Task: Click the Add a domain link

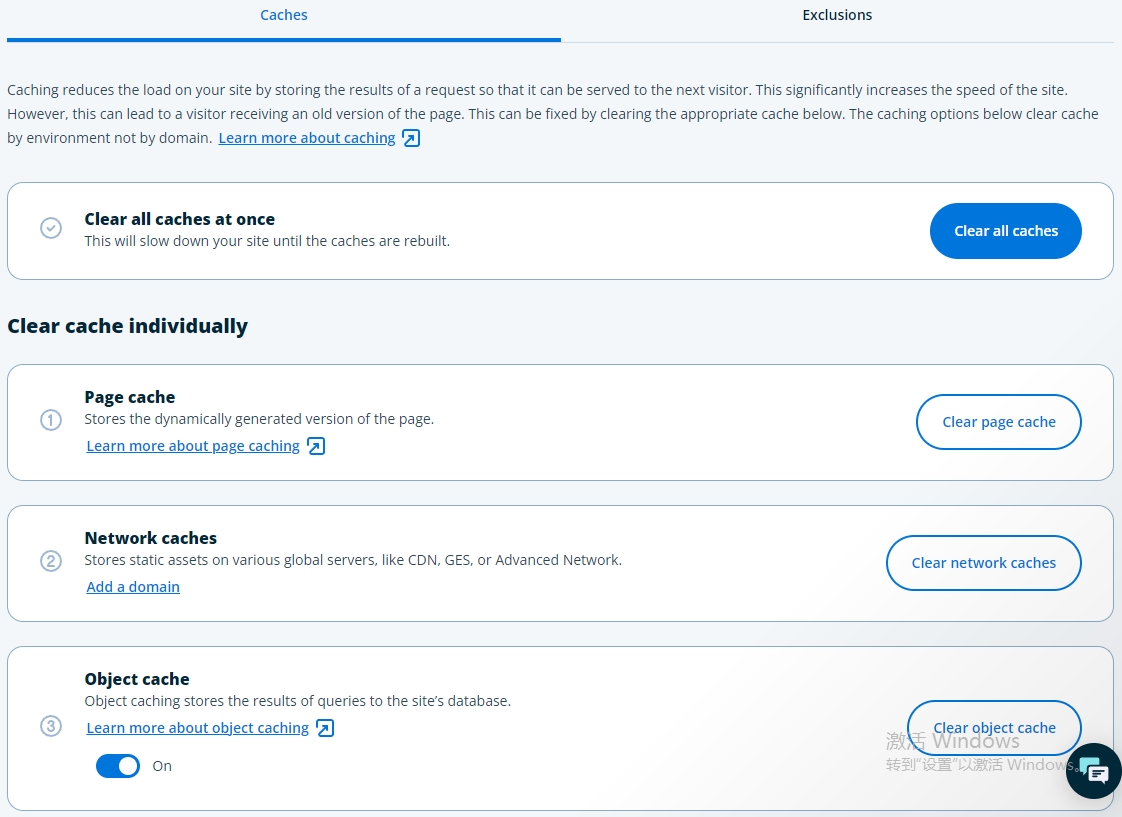Action: [x=133, y=587]
